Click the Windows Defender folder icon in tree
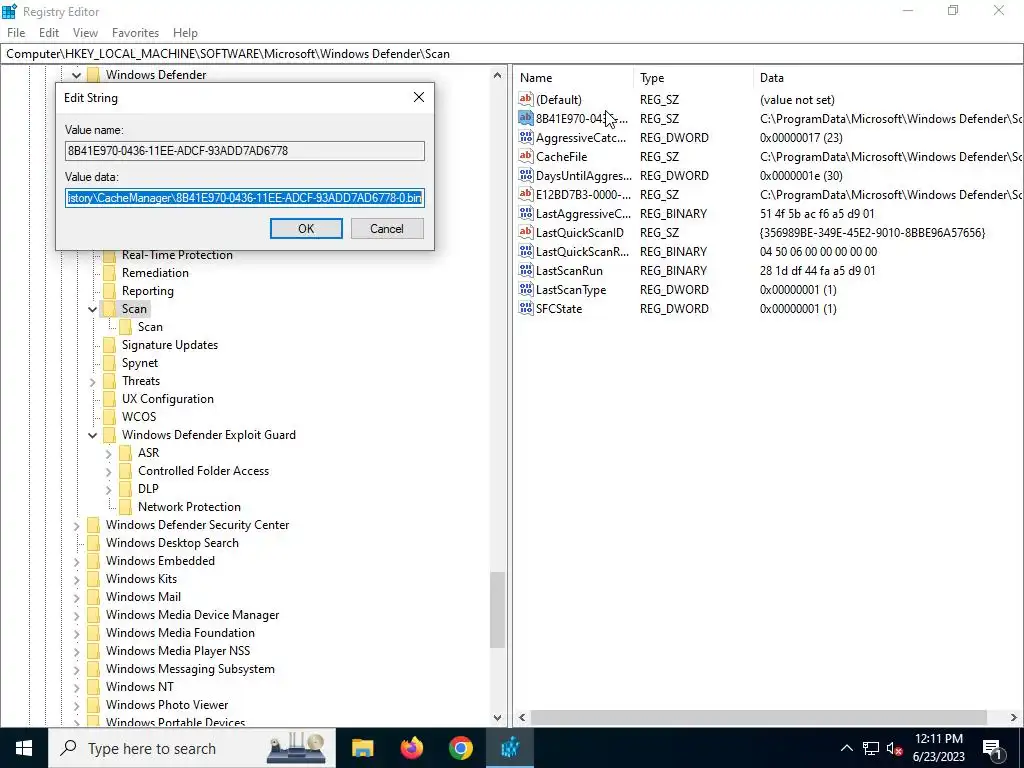Viewport: 1024px width, 768px height. (x=93, y=74)
